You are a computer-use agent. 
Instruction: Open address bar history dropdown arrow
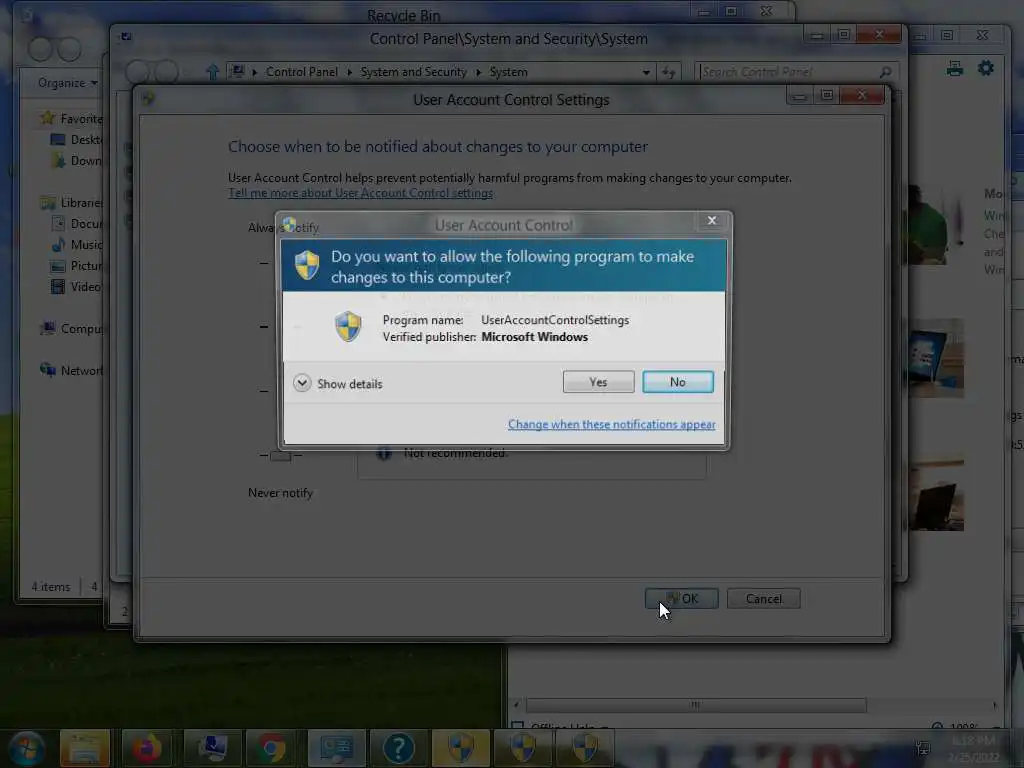[646, 72]
